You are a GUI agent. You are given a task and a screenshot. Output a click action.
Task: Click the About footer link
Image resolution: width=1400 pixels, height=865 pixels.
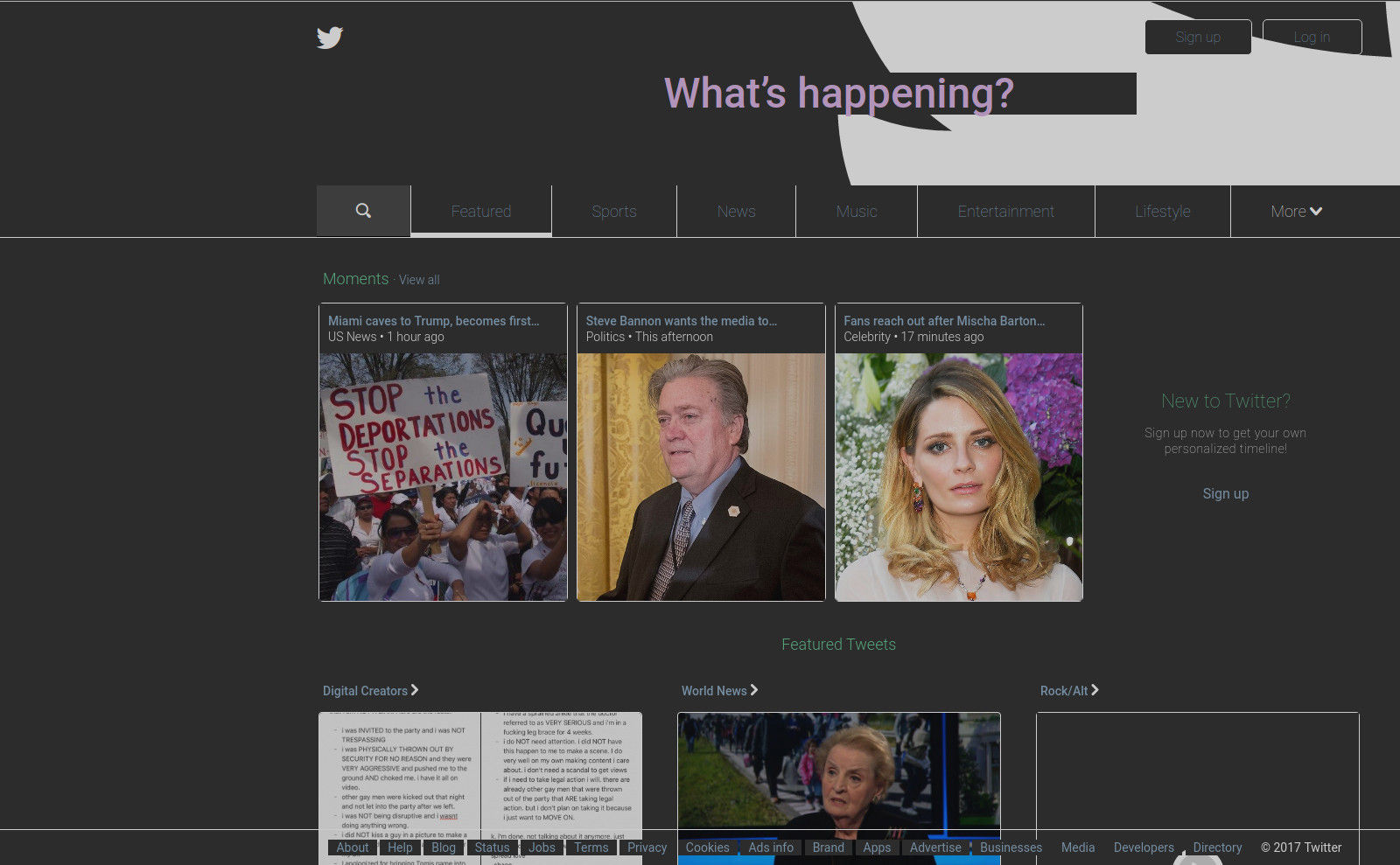pyautogui.click(x=353, y=848)
